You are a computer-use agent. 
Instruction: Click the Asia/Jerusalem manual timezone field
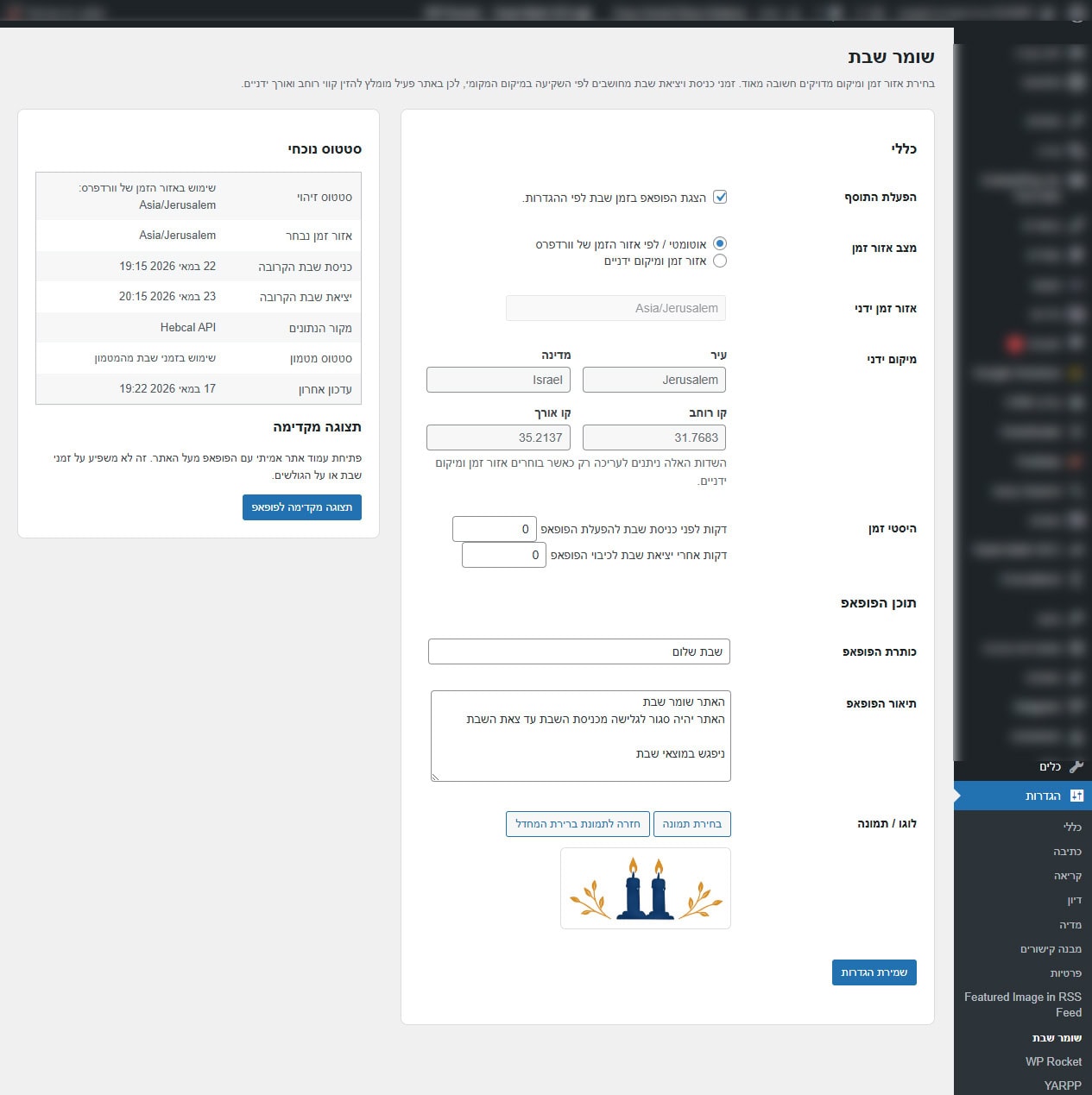(x=615, y=308)
